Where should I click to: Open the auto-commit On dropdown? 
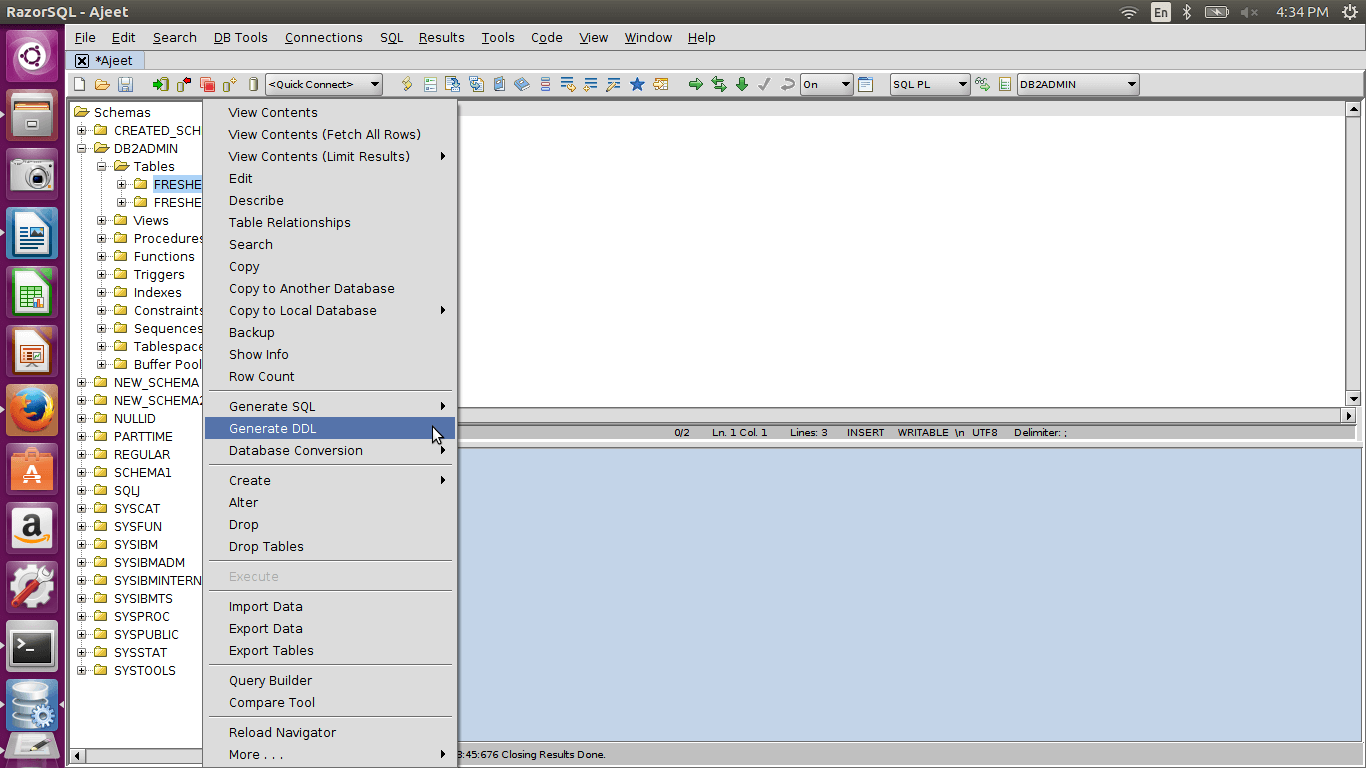(826, 85)
